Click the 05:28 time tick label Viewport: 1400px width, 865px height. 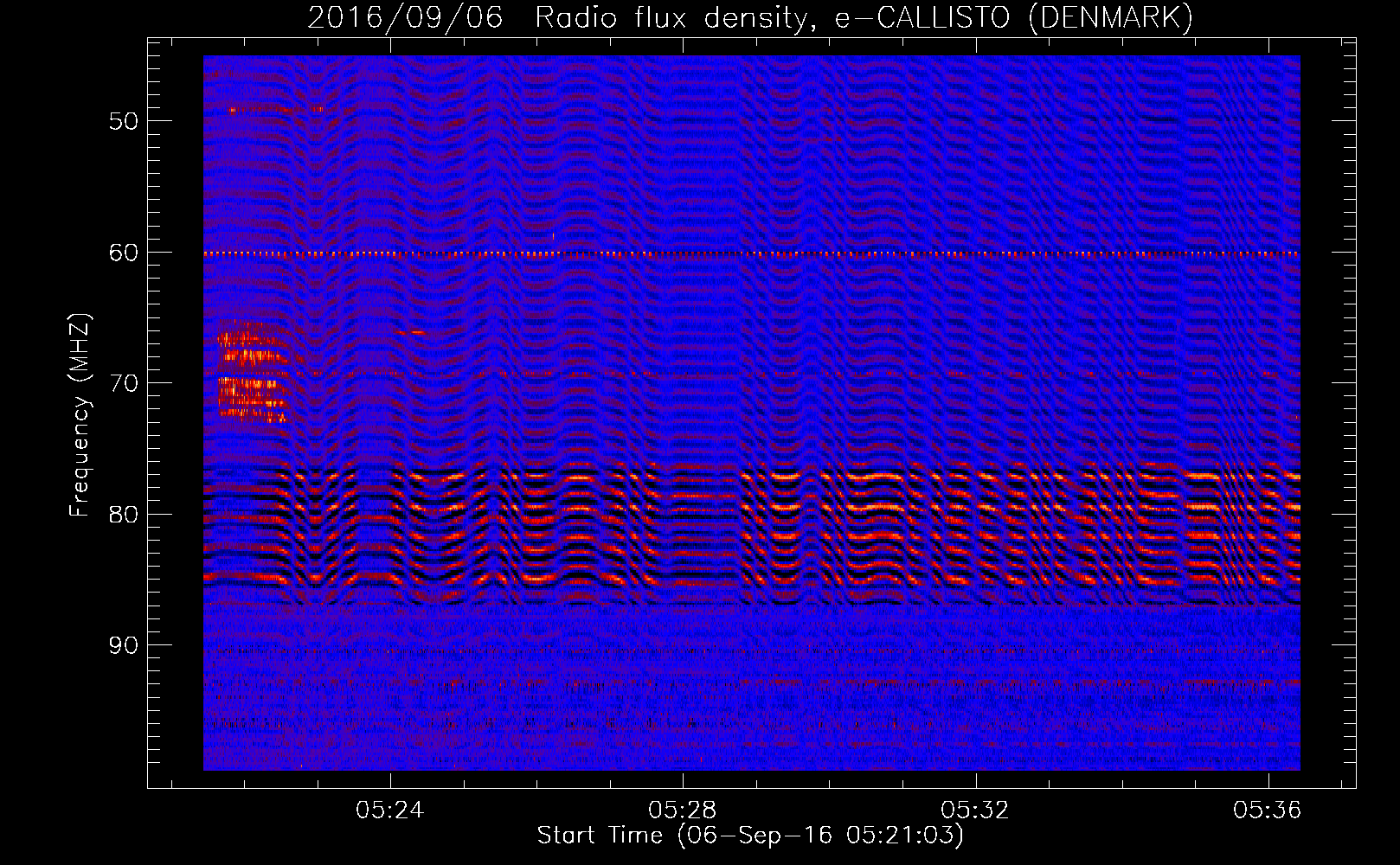[683, 811]
